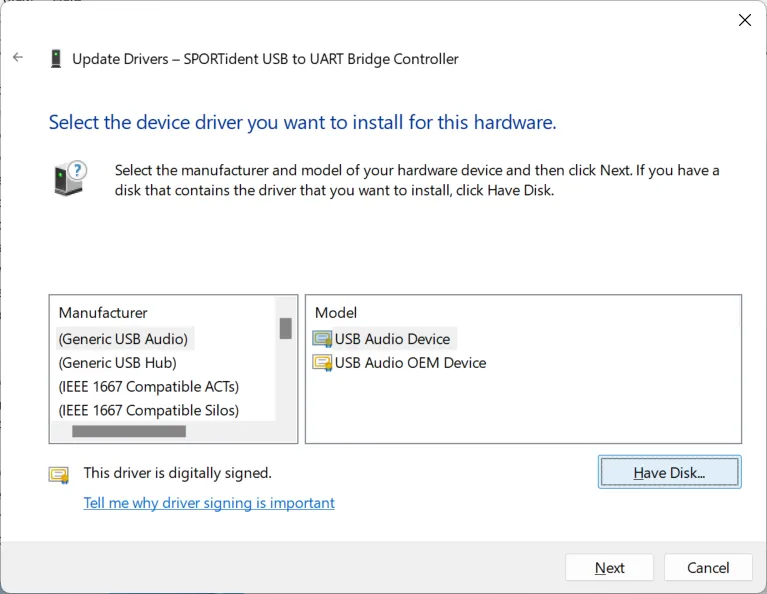Click the Manufacturer list vertical scrollbar thumb

pos(285,328)
